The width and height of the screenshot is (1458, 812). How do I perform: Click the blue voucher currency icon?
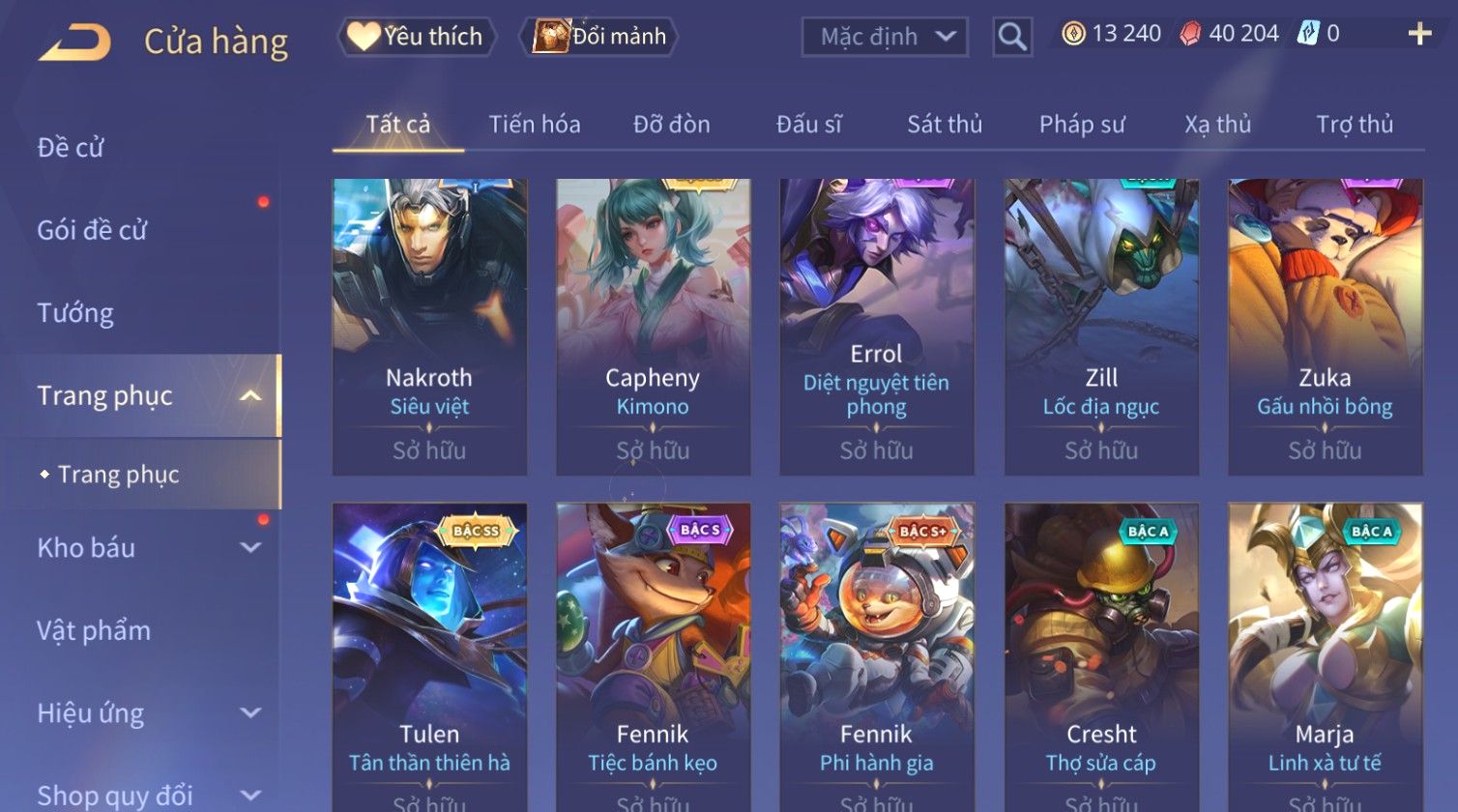1307,34
